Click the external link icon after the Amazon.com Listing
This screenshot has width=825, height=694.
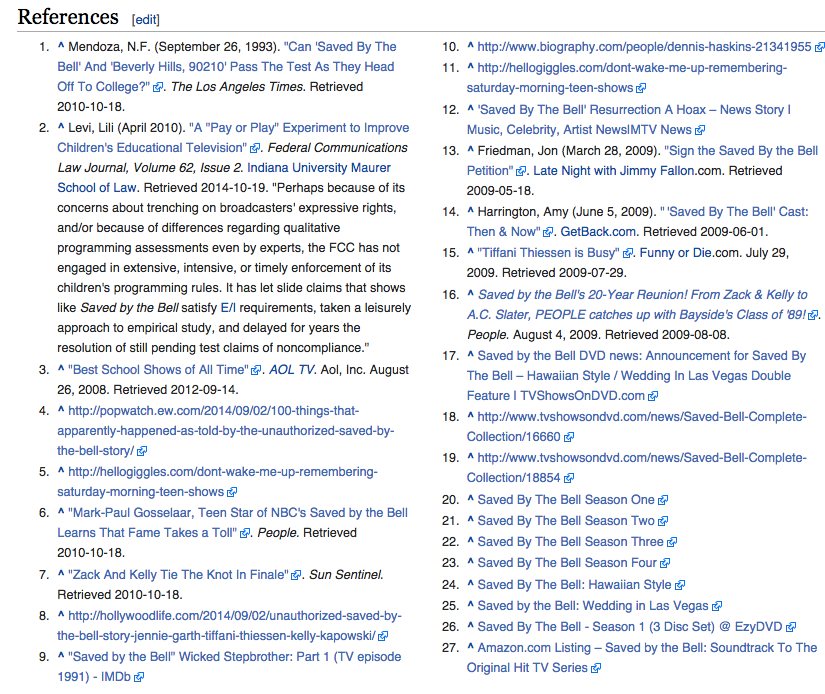[596, 667]
